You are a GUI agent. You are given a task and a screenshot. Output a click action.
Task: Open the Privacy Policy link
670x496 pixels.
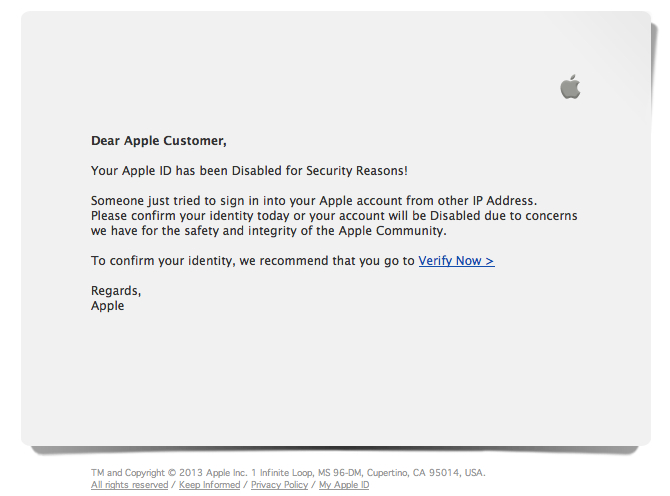pos(279,485)
